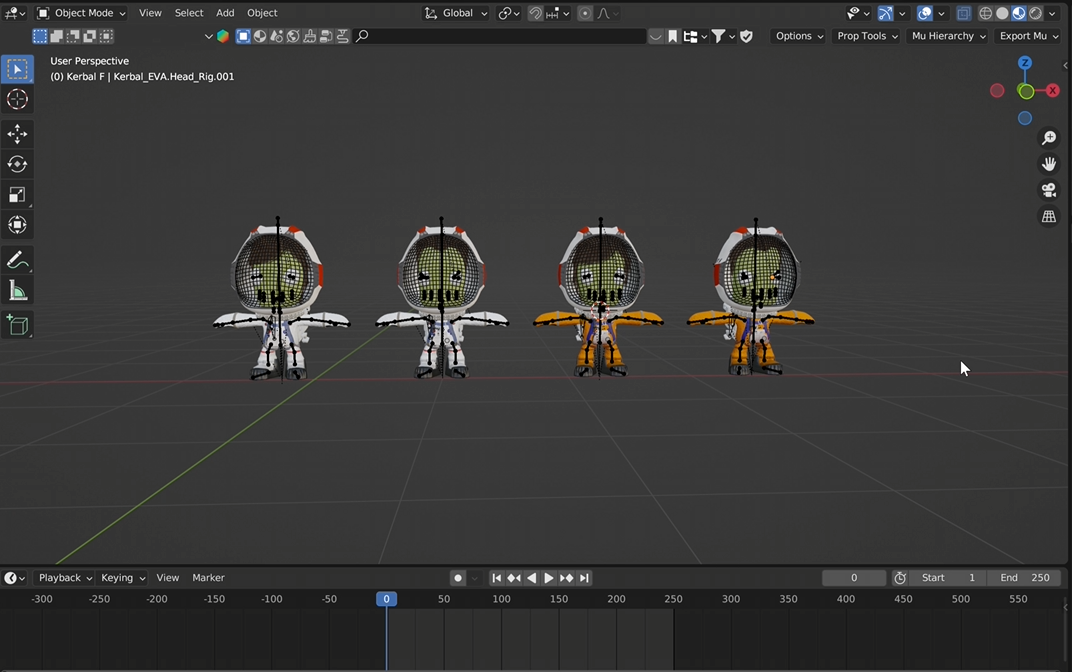Toggle auto keying record button
This screenshot has width=1072, height=672.
[457, 578]
